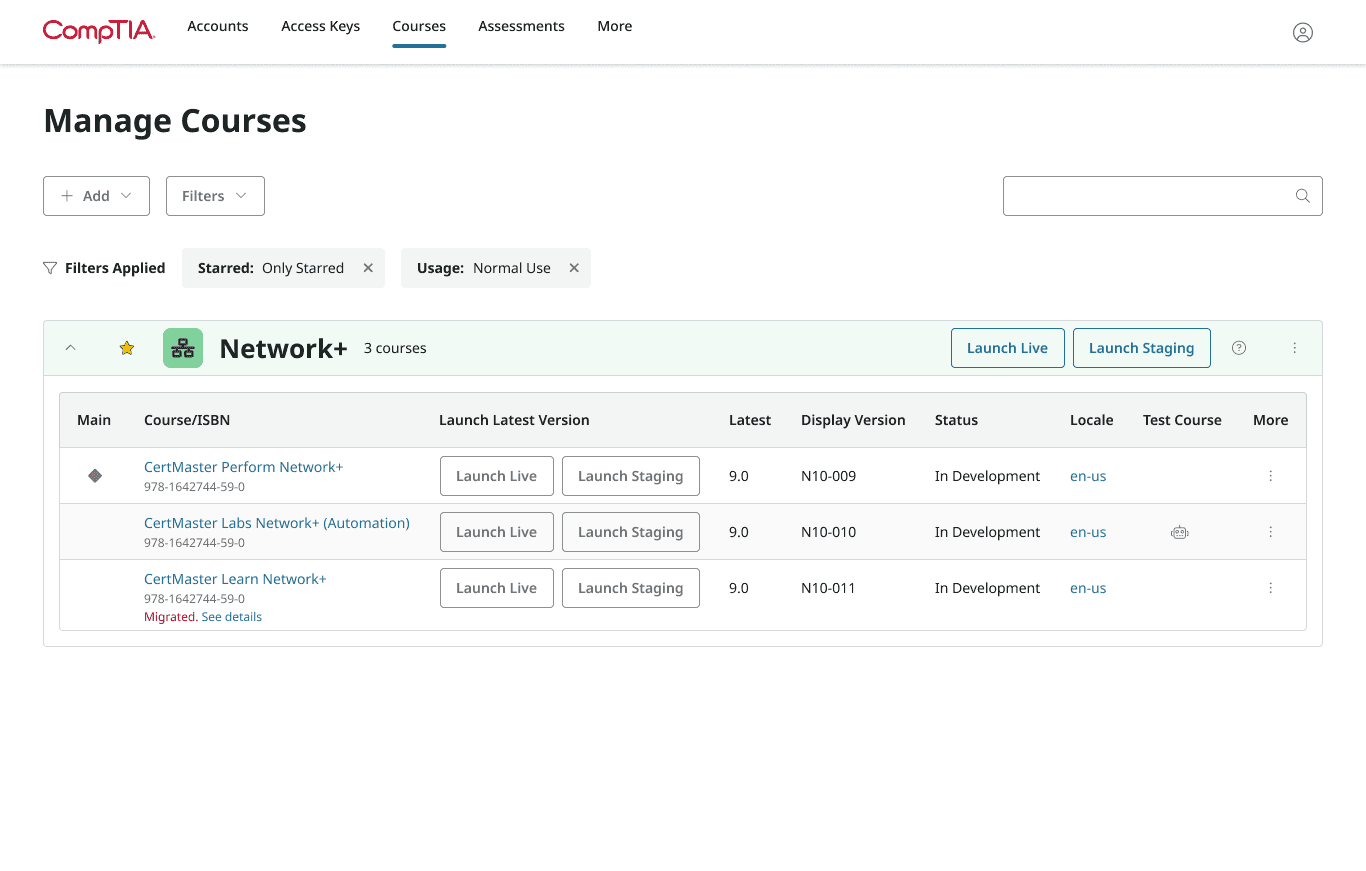Viewport: 1366px width, 871px height.
Task: Go to the Accounts tab
Action: pyautogui.click(x=218, y=26)
